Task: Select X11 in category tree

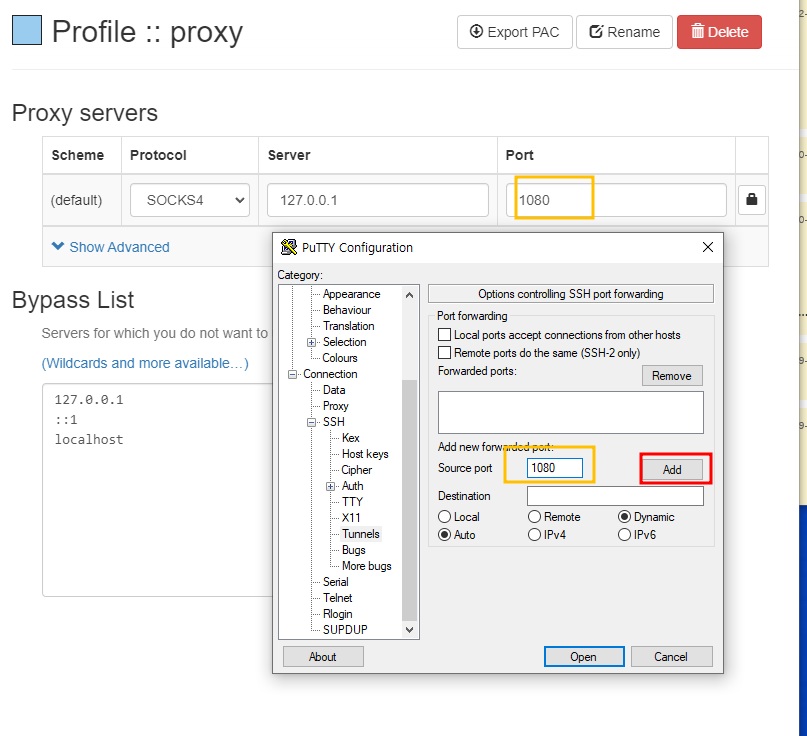Action: click(x=351, y=518)
